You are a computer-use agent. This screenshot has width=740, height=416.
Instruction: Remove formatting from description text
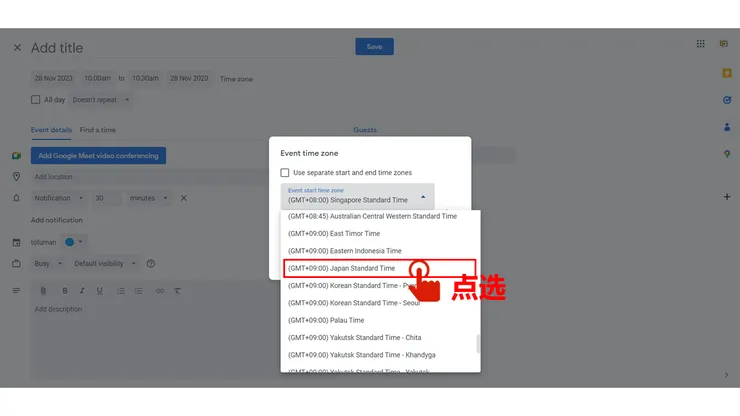[x=177, y=291]
